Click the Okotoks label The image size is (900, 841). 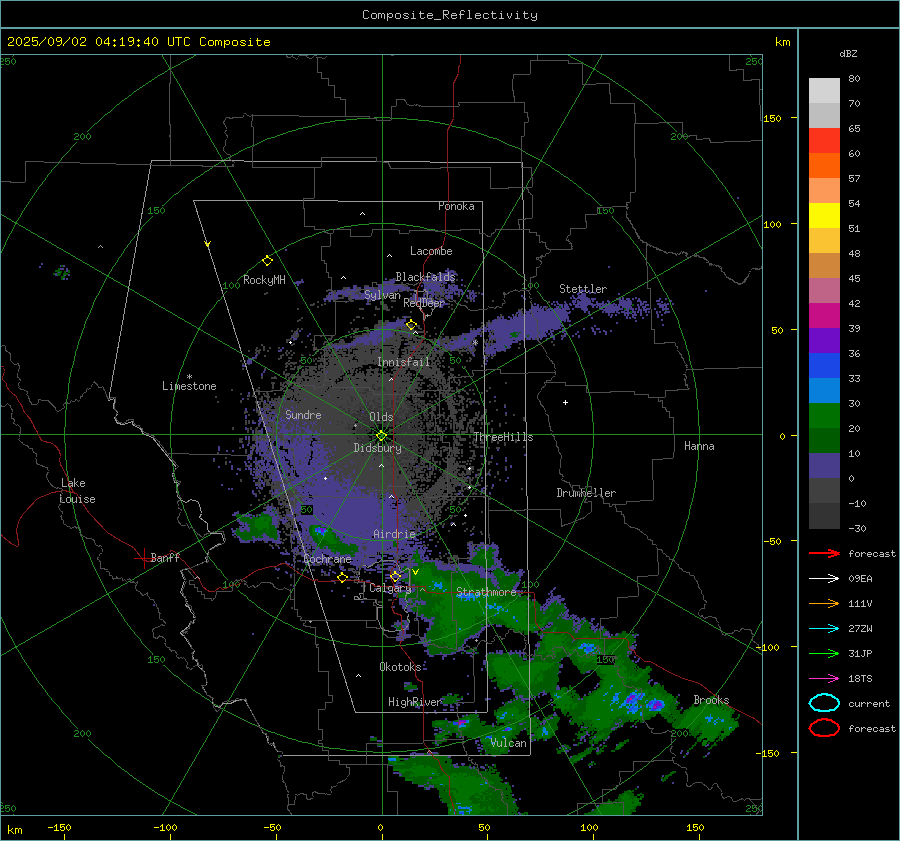401,667
